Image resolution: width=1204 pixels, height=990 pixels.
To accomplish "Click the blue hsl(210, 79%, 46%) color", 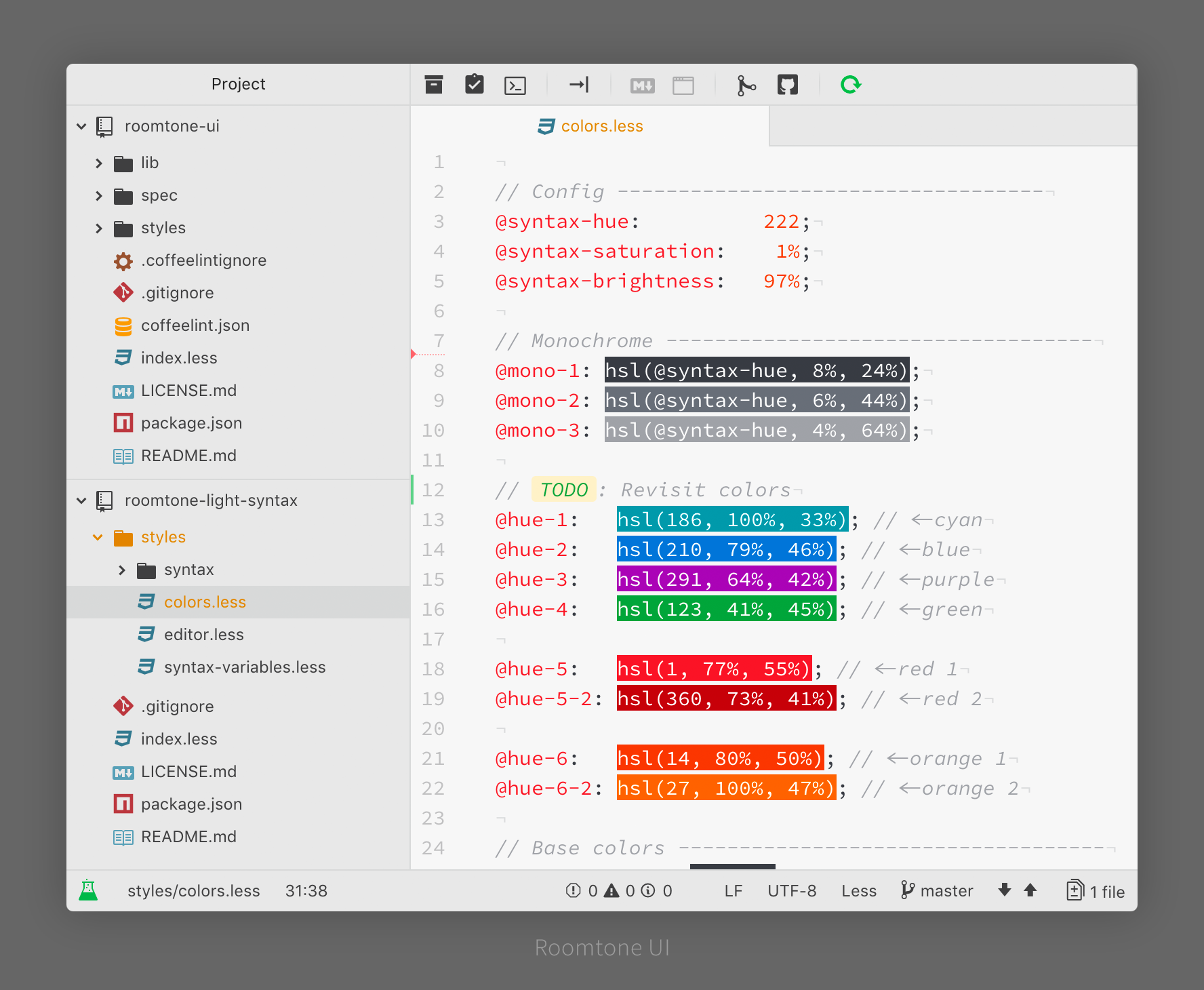I will click(726, 550).
